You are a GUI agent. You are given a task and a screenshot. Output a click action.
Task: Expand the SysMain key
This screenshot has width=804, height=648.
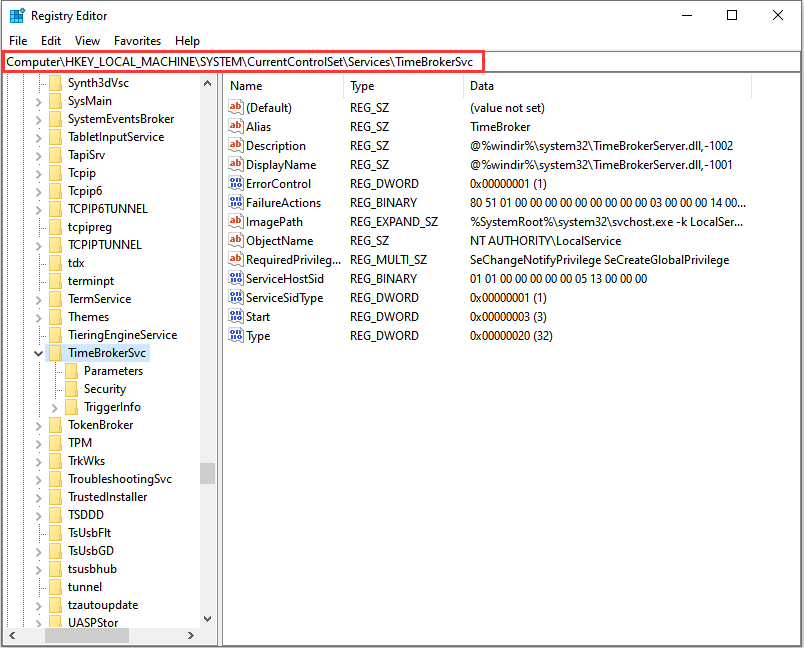[x=38, y=102]
